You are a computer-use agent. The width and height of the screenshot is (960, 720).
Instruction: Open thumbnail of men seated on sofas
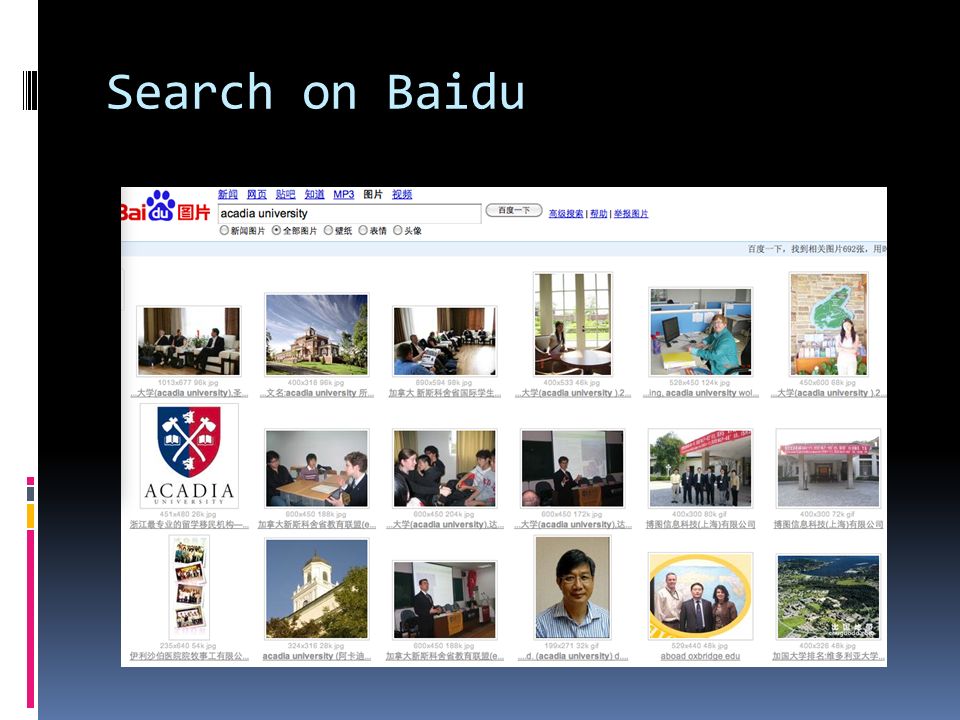coord(189,341)
